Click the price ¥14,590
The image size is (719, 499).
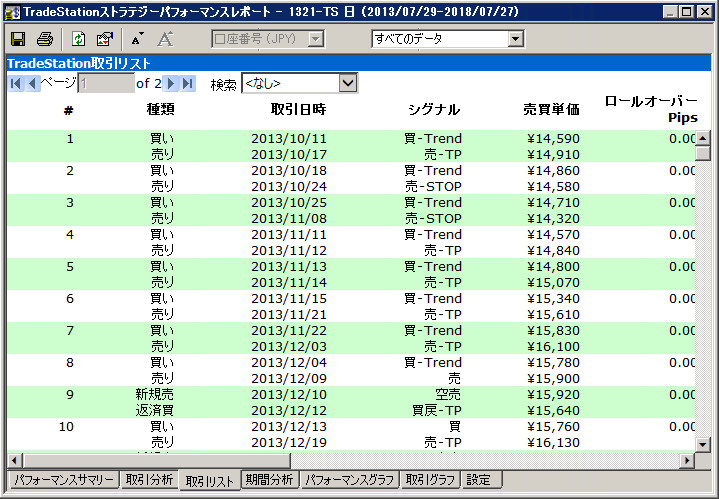(553, 139)
